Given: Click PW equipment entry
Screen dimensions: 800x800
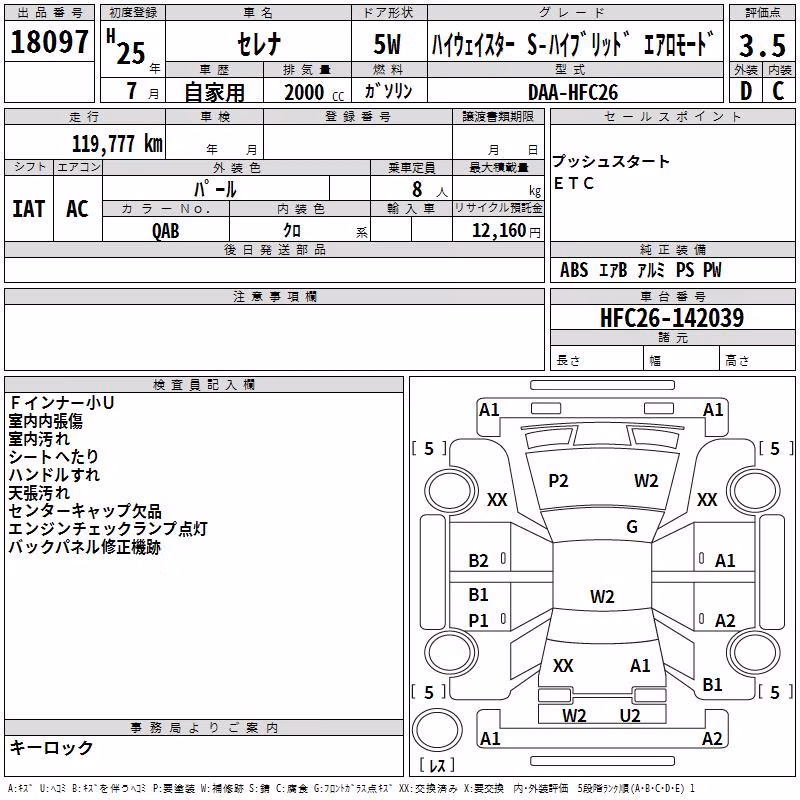Looking at the screenshot, I should [712, 270].
